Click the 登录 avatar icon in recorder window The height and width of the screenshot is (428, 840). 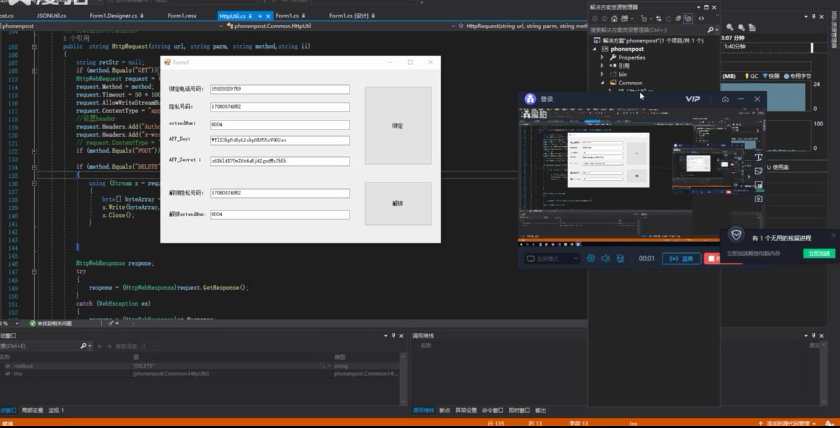pos(530,99)
